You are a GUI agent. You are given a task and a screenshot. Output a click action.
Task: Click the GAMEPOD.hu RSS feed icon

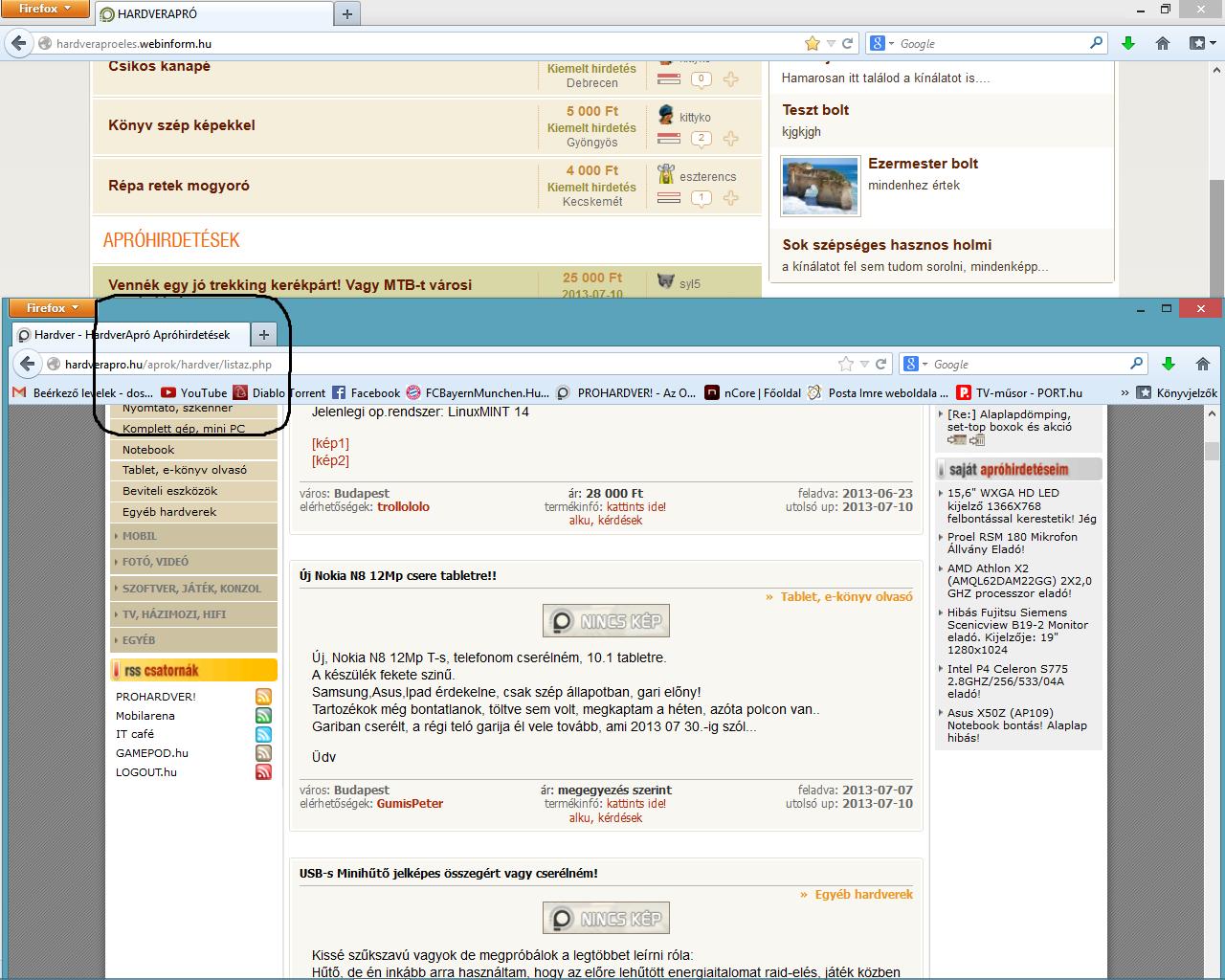(263, 753)
